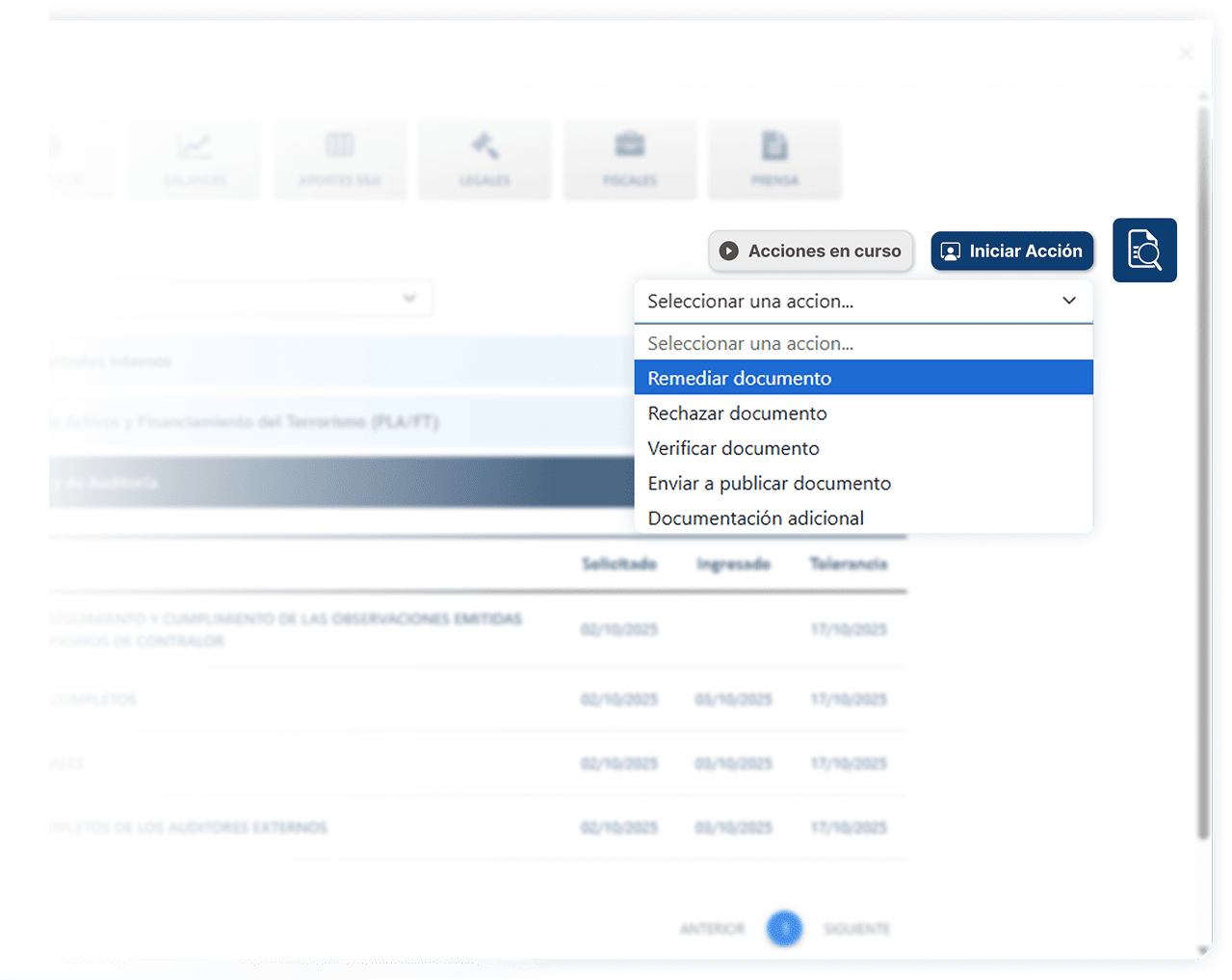
Task: Open the Legales gavel category
Action: 485,160
